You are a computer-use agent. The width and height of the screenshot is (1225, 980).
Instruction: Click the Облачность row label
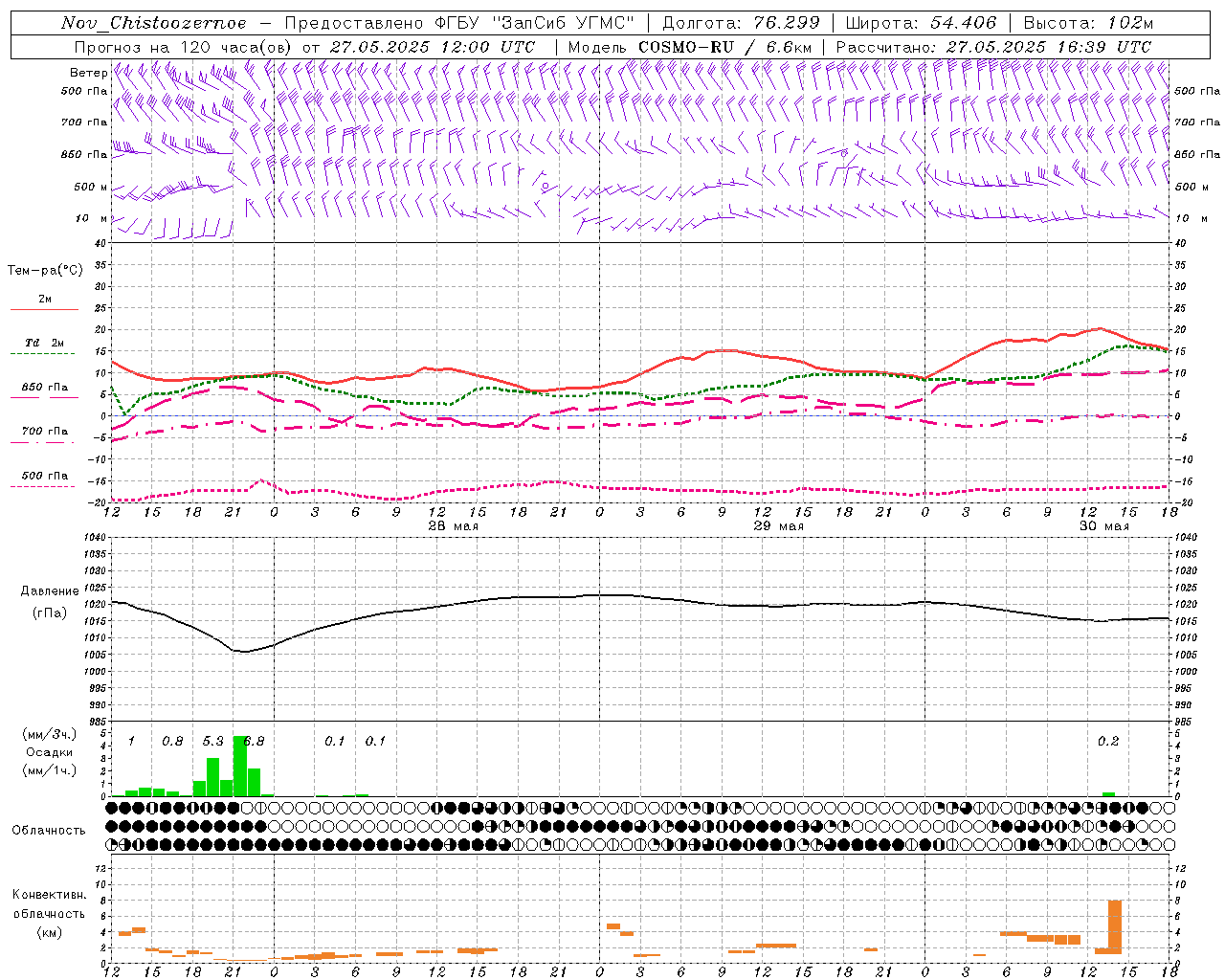(x=49, y=830)
